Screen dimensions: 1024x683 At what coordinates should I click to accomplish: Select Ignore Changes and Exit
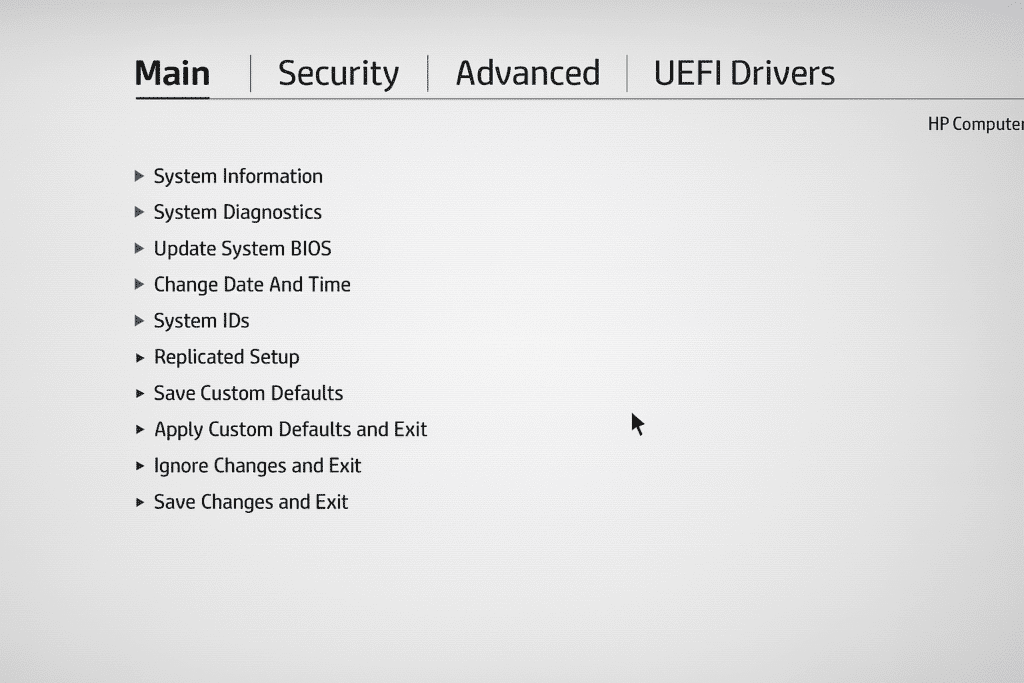pos(257,466)
